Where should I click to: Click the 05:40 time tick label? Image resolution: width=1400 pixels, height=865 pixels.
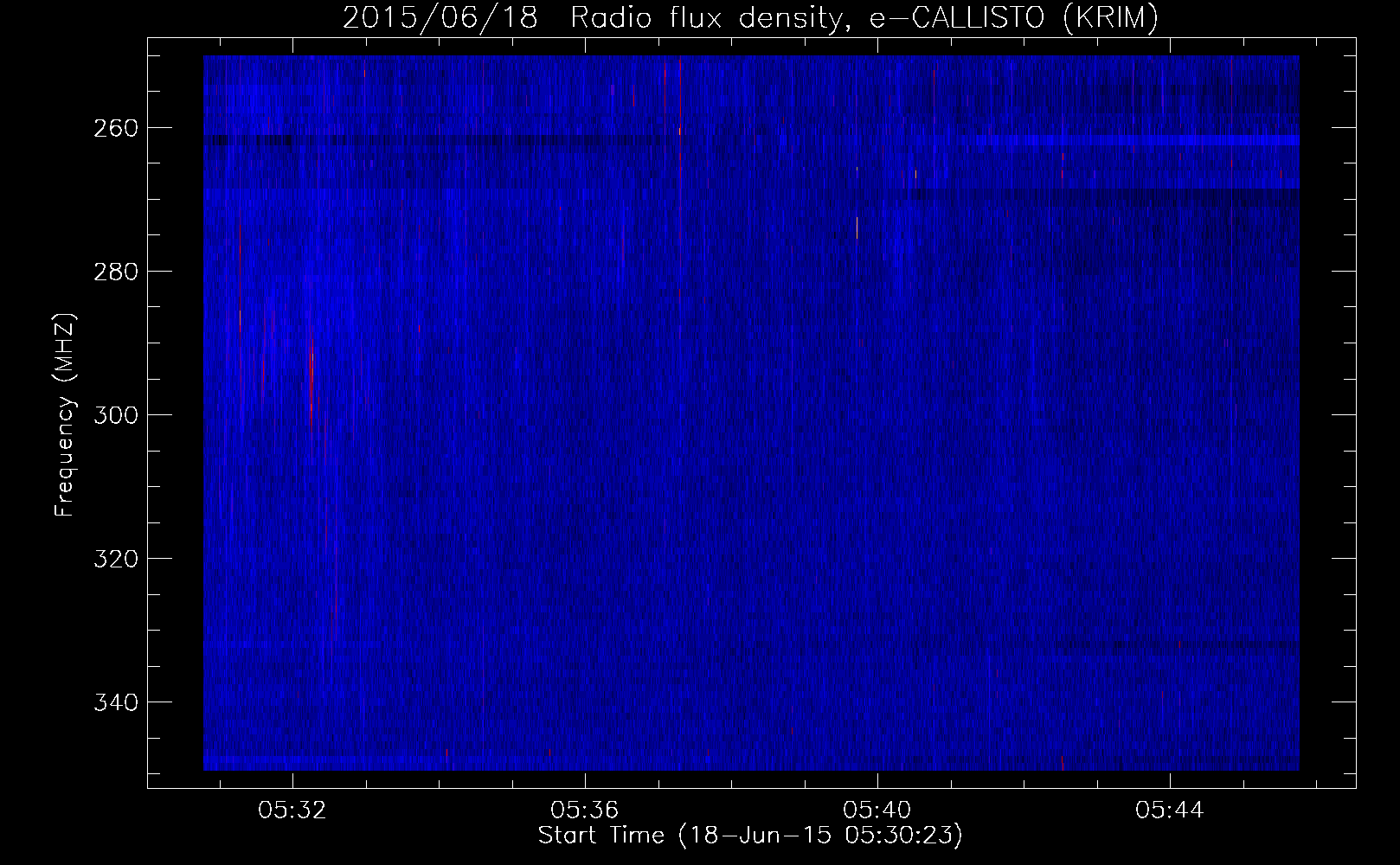pyautogui.click(x=877, y=811)
